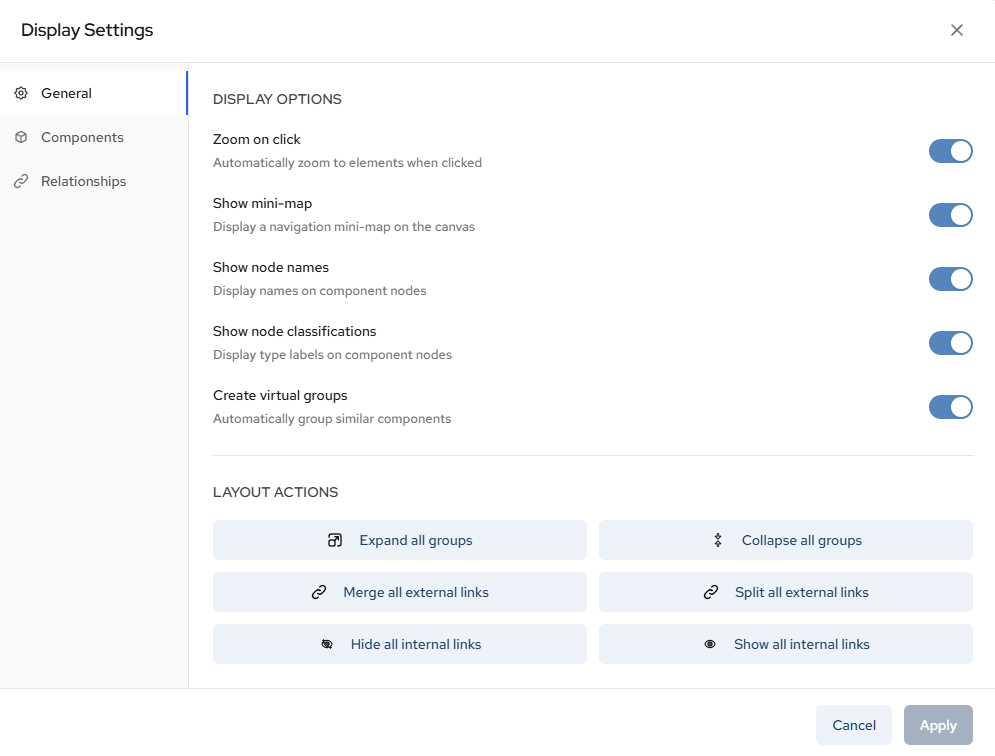Close the Display Settings dialog
The width and height of the screenshot is (995, 756).
click(x=957, y=30)
